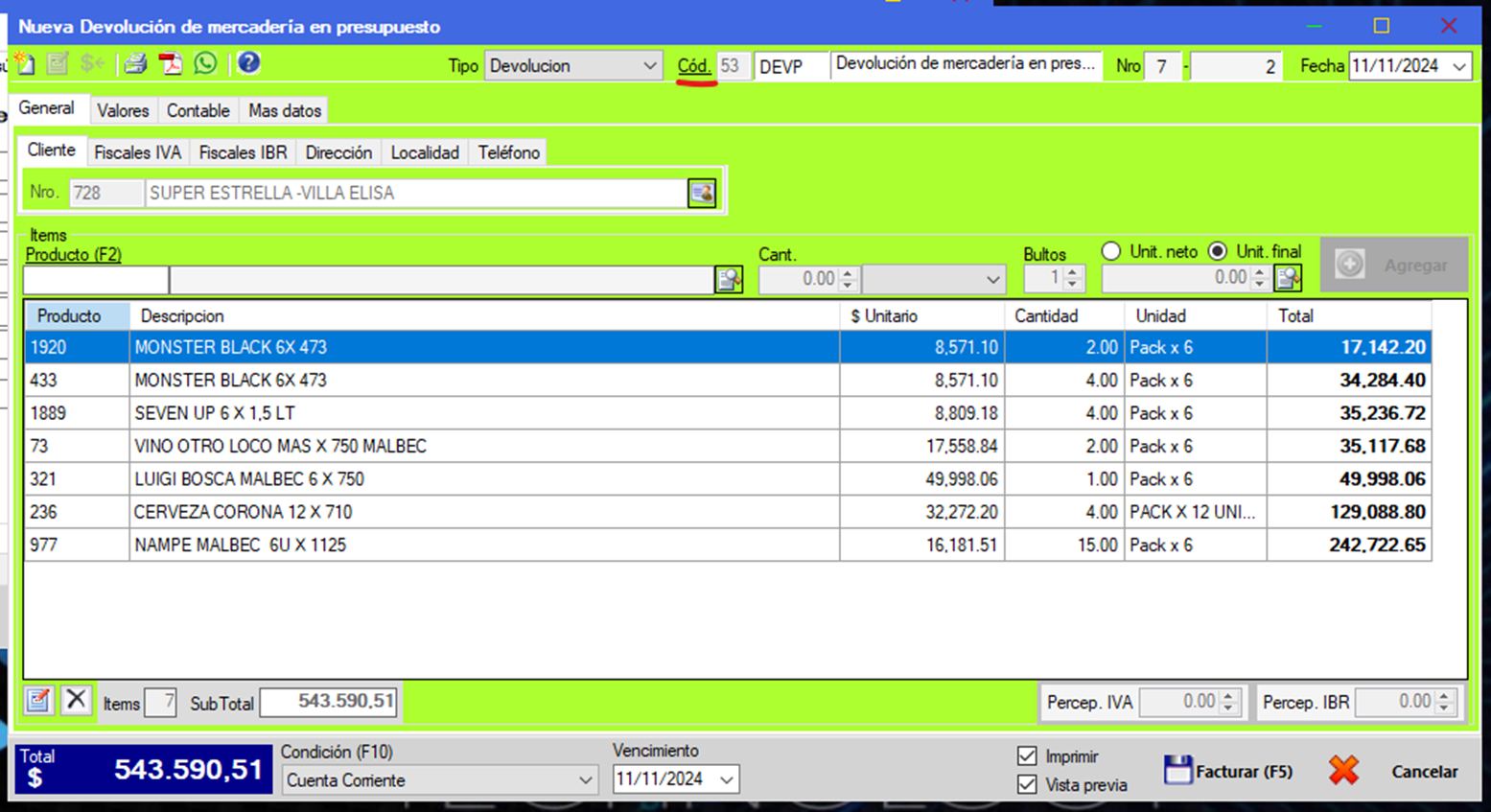Viewport: 1491px width, 812px height.
Task: Open the Fiscales IVA tab
Action: 137,152
